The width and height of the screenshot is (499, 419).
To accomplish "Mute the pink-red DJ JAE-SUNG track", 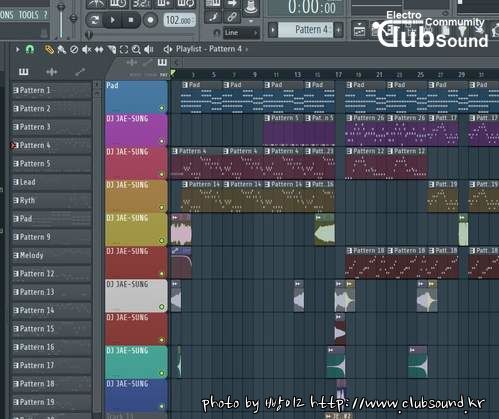I will (x=162, y=174).
